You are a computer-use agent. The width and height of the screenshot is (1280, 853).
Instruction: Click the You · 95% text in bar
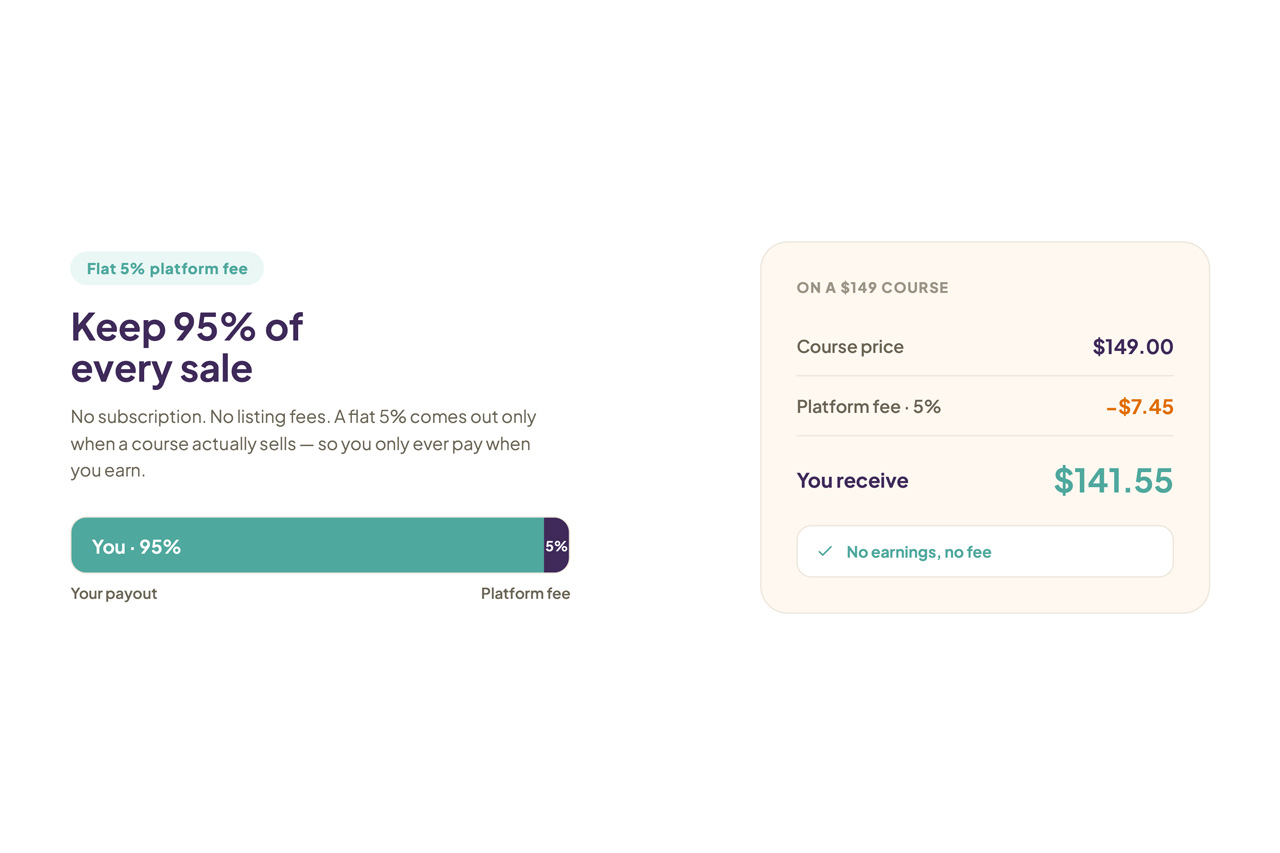[136, 546]
